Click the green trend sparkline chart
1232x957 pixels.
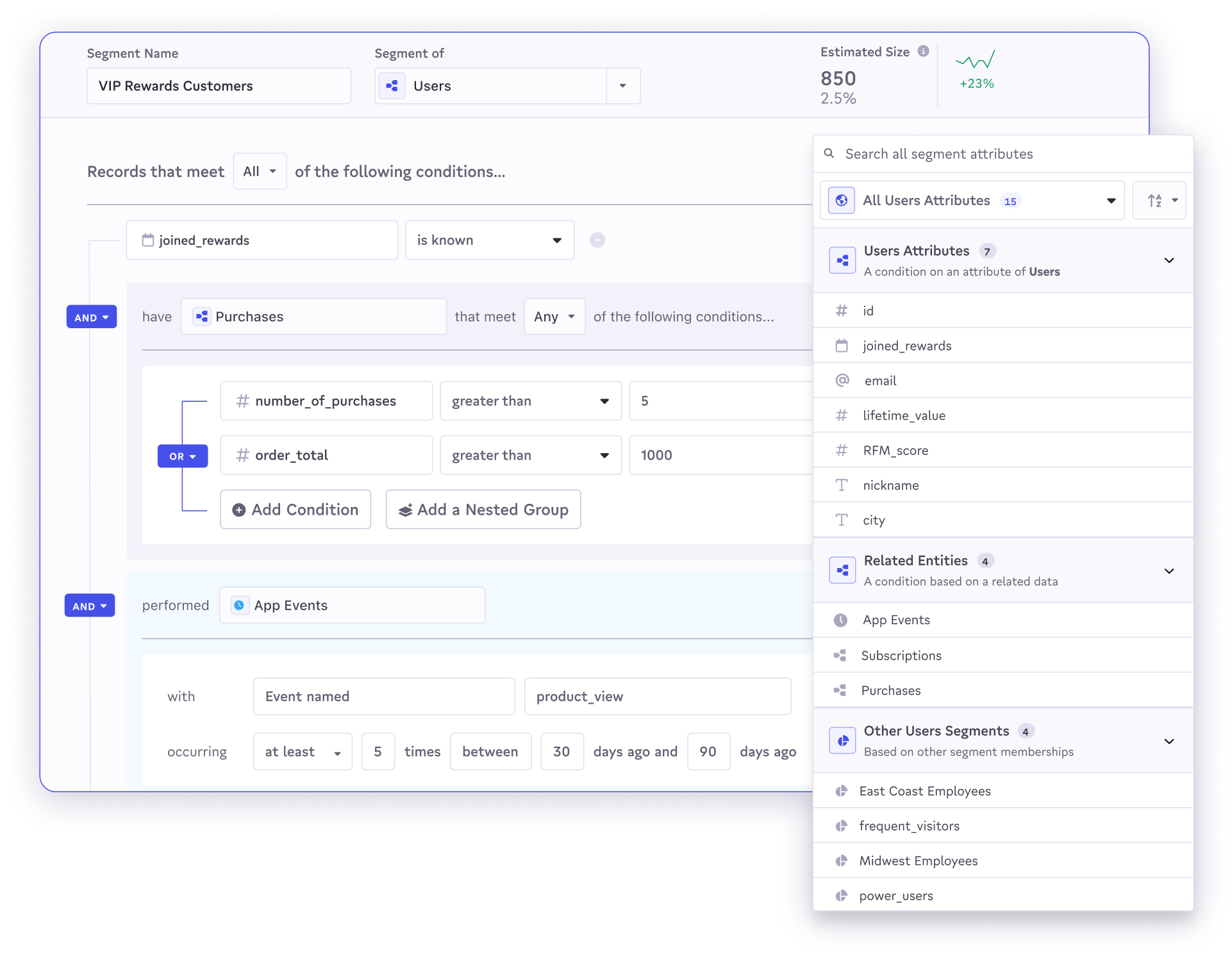point(976,60)
